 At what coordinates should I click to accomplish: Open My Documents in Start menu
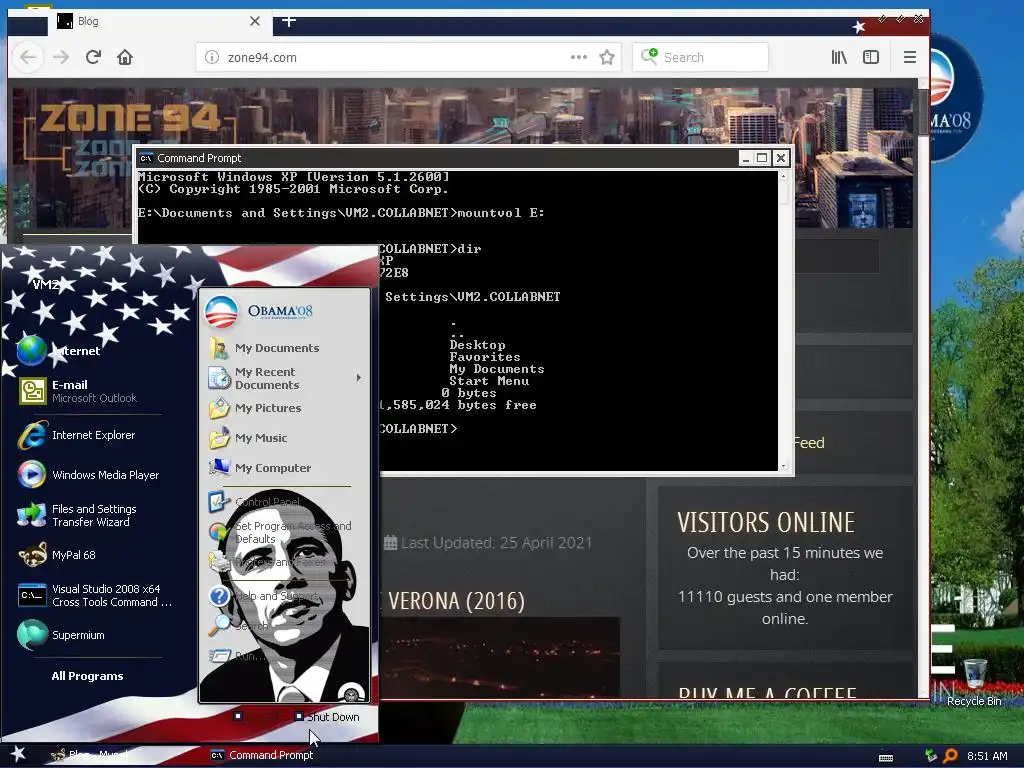264,348
